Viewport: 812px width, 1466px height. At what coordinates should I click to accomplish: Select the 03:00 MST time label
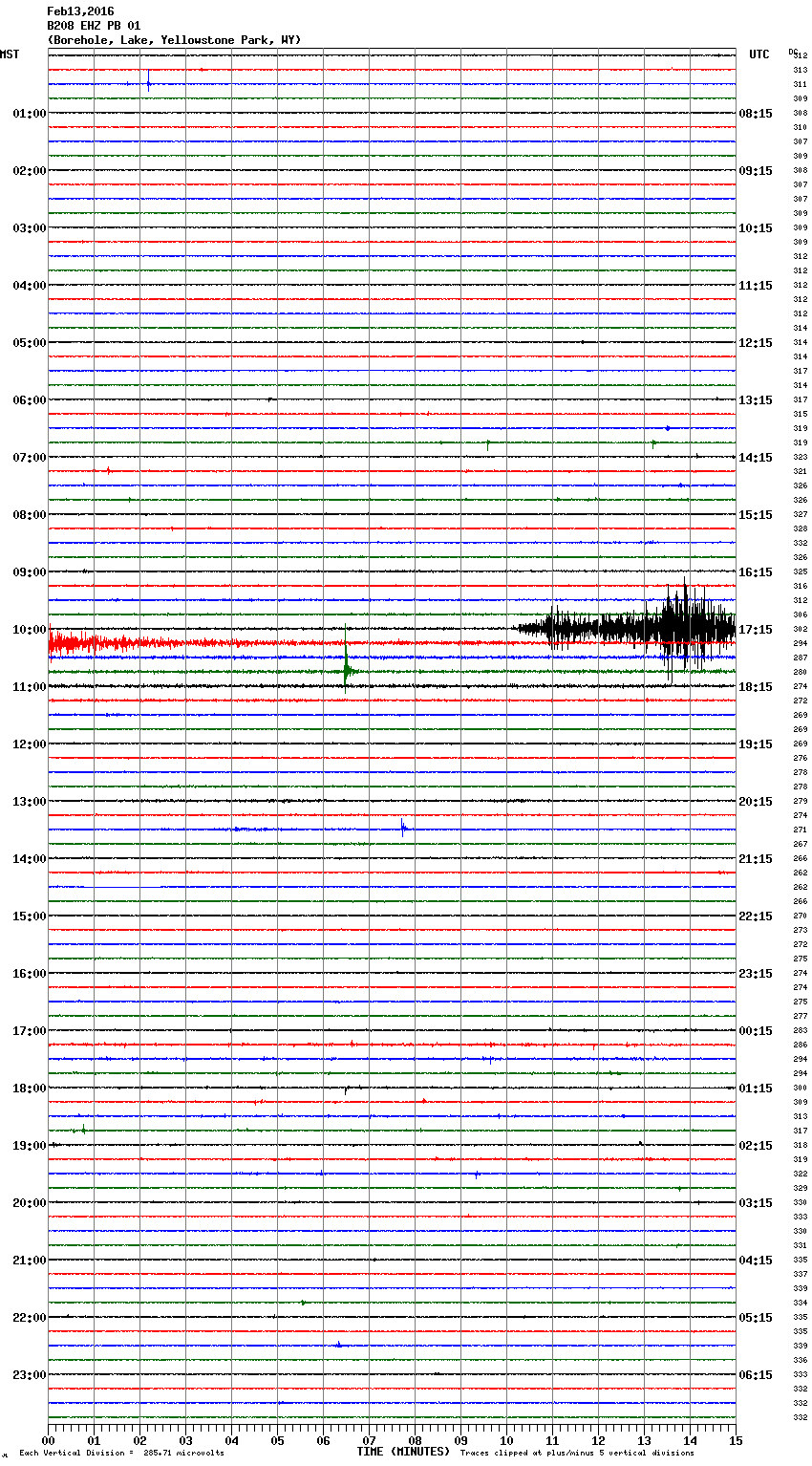pos(30,228)
